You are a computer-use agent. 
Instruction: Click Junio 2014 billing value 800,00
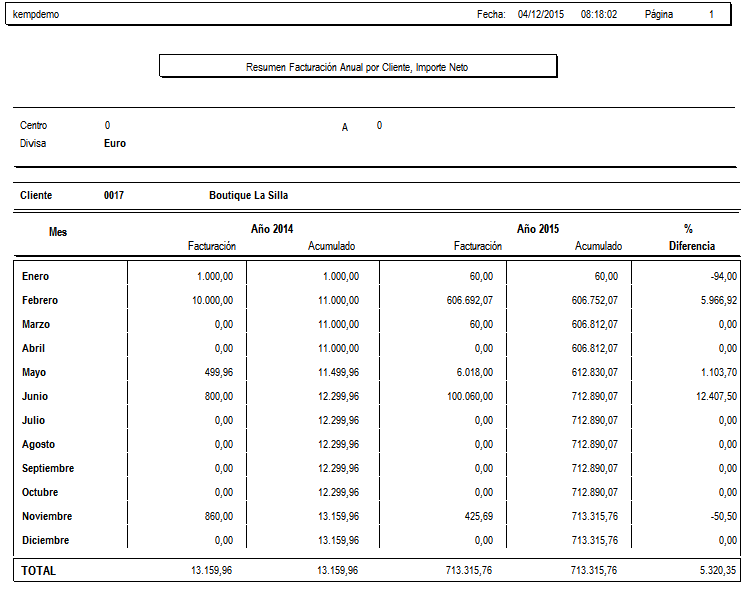pyautogui.click(x=219, y=397)
